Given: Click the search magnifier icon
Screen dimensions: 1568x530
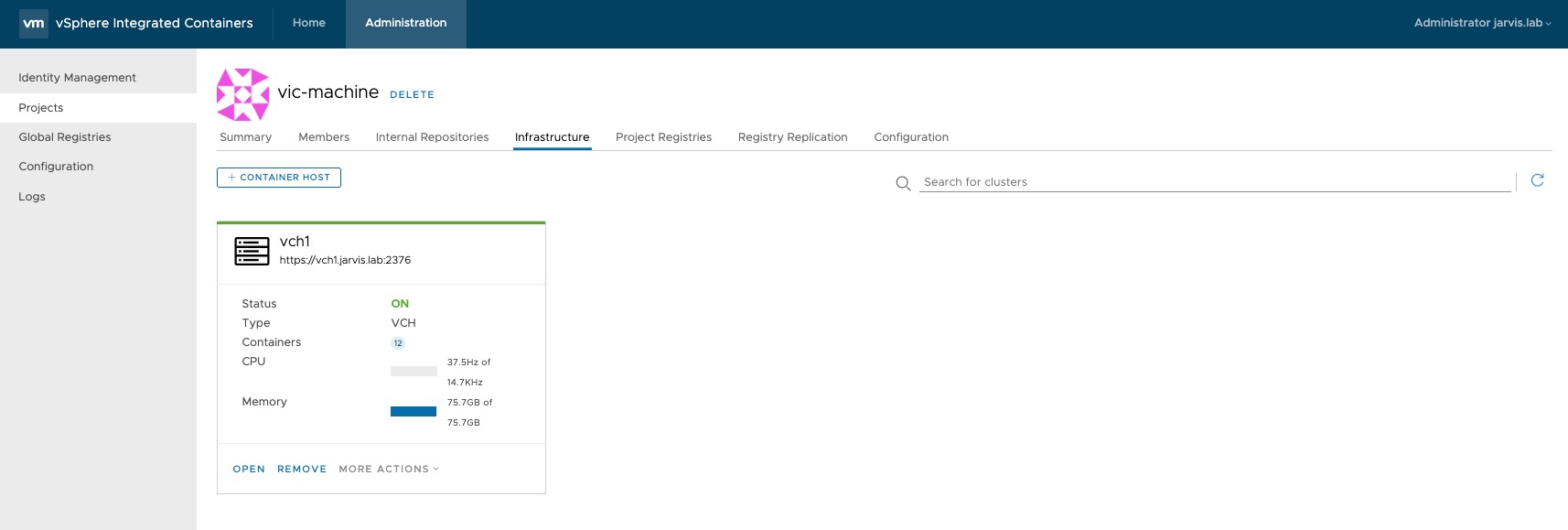Looking at the screenshot, I should 903,183.
